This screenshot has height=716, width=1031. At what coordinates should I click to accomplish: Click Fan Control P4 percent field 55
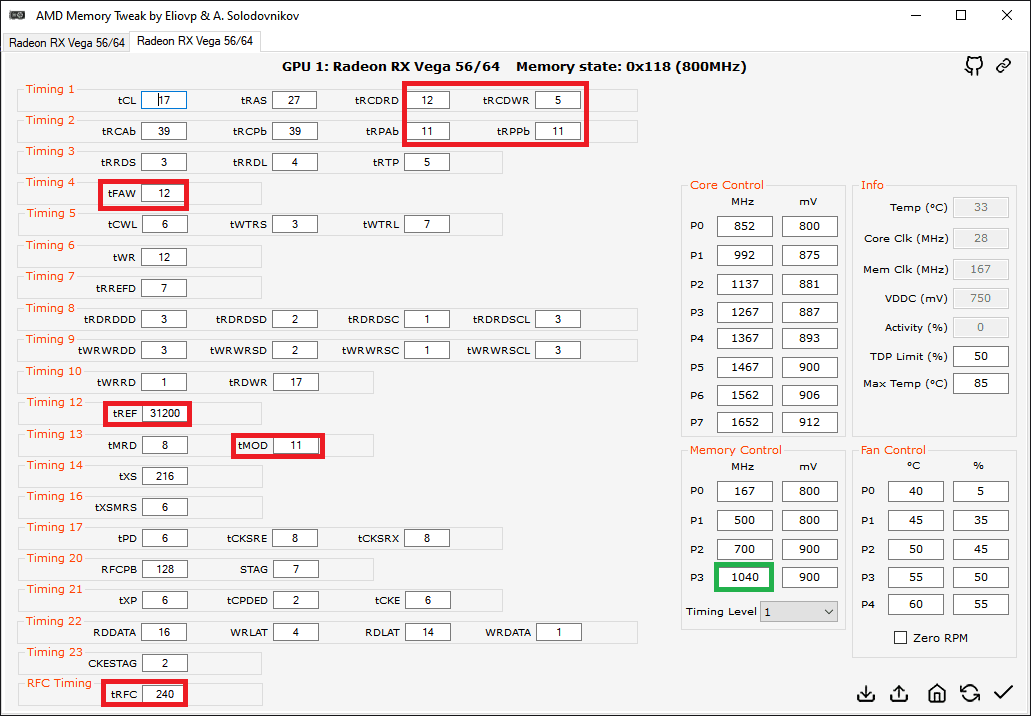(x=980, y=604)
